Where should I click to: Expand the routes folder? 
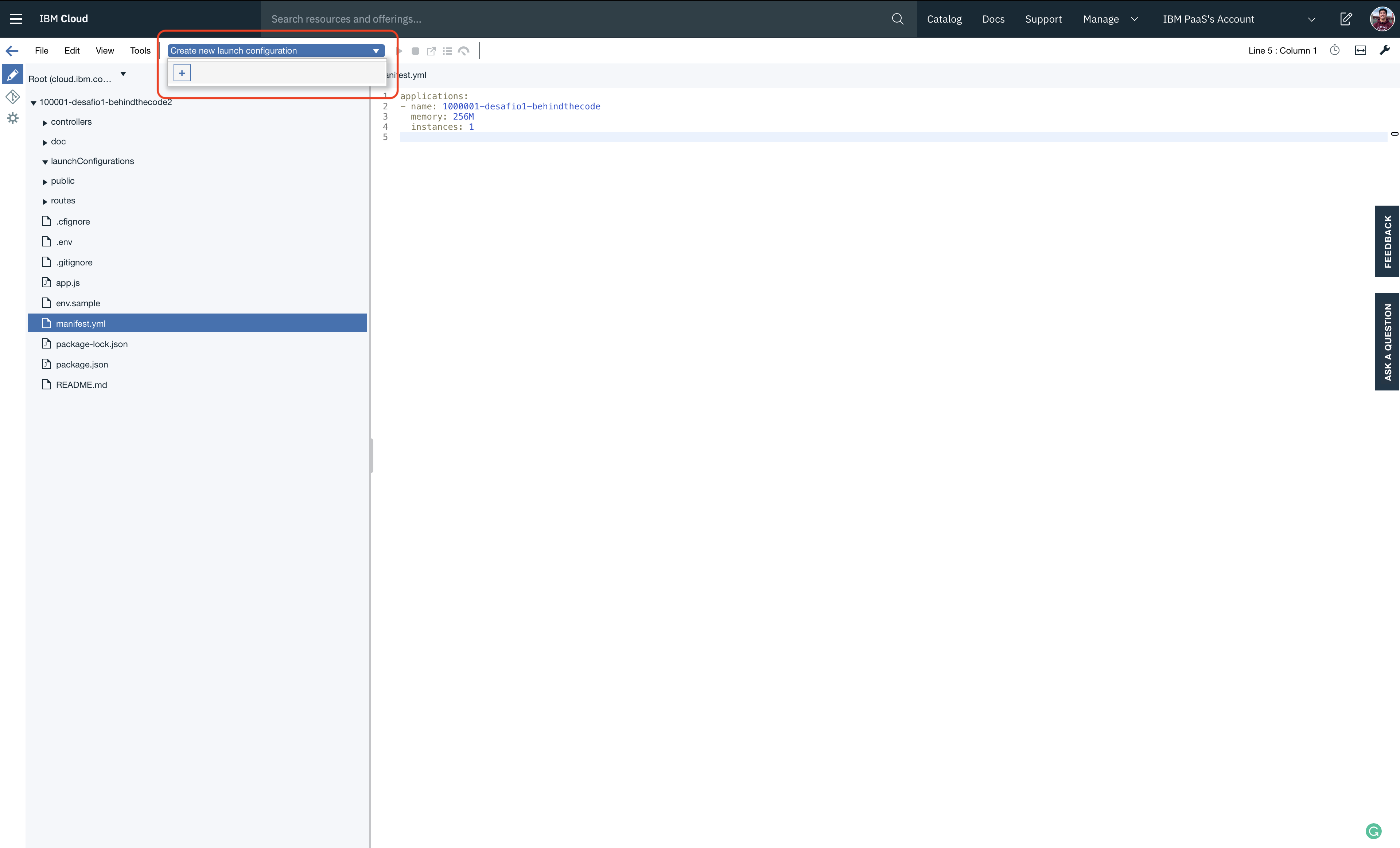pyautogui.click(x=45, y=201)
